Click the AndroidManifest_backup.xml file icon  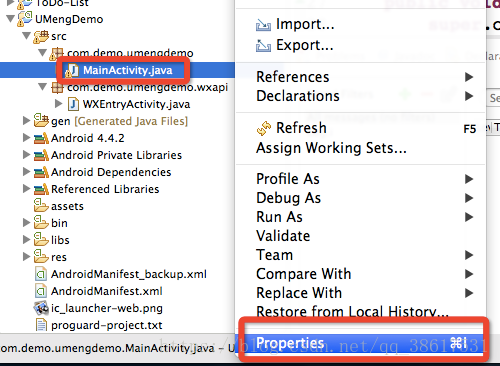tap(41, 274)
